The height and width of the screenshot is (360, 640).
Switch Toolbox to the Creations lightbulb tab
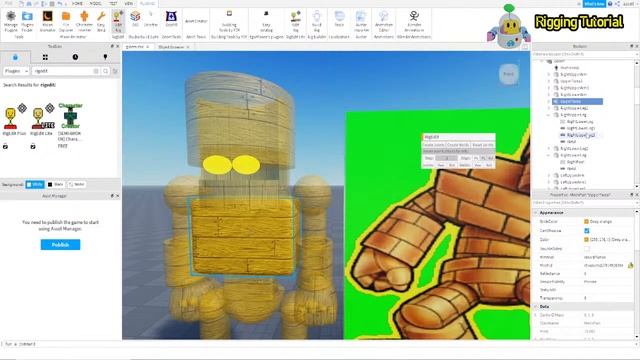point(105,57)
